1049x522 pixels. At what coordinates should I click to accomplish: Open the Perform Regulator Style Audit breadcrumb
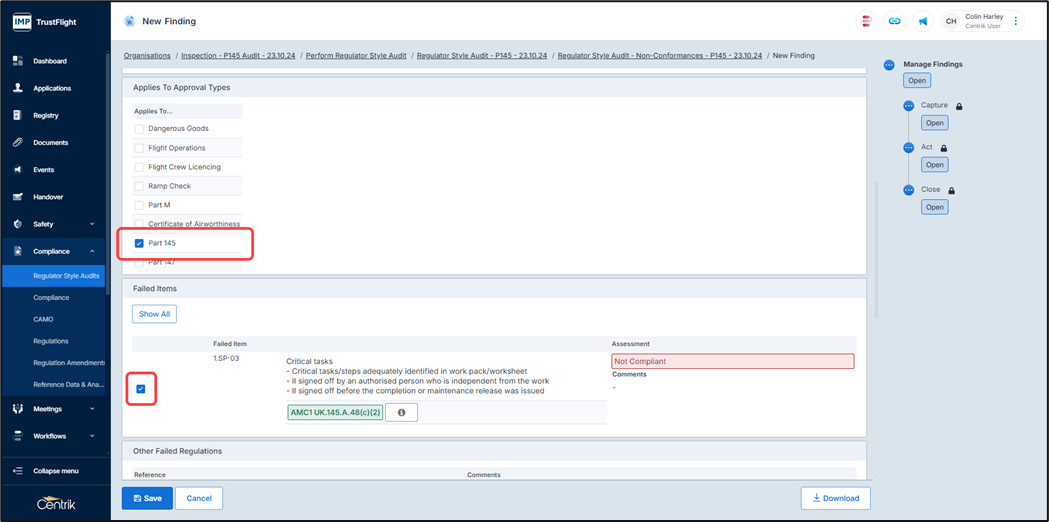356,56
